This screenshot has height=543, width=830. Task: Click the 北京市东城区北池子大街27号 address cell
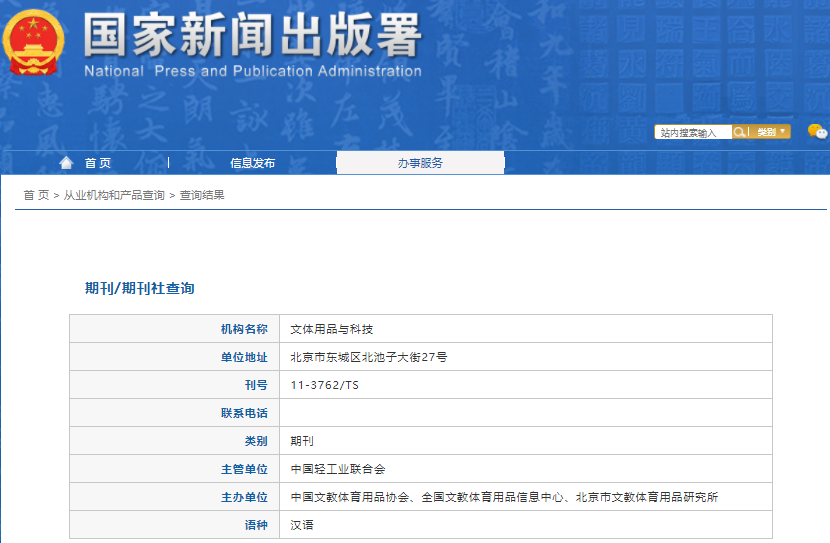(x=368, y=357)
